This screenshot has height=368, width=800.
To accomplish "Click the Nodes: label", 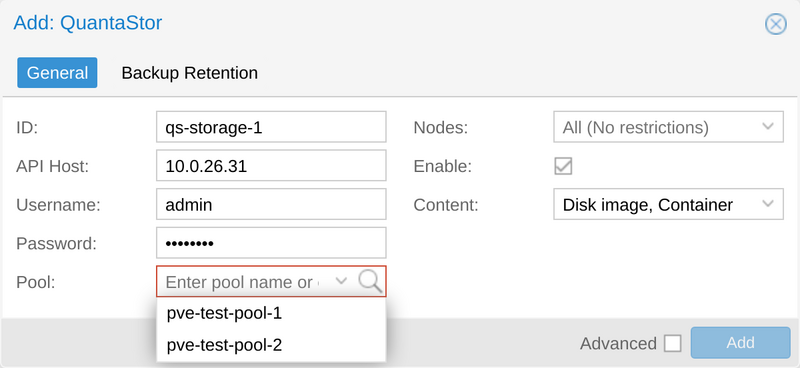I will point(441,127).
